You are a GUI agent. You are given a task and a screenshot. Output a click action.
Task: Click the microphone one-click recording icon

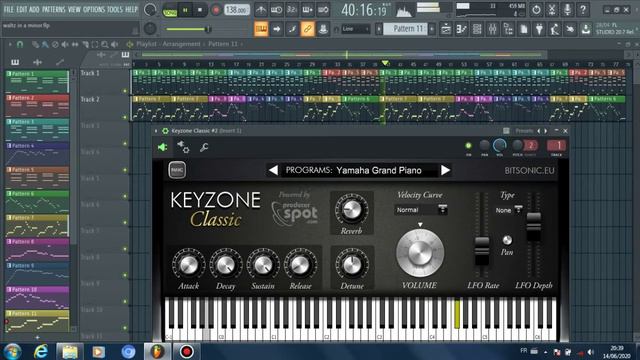pos(567,10)
